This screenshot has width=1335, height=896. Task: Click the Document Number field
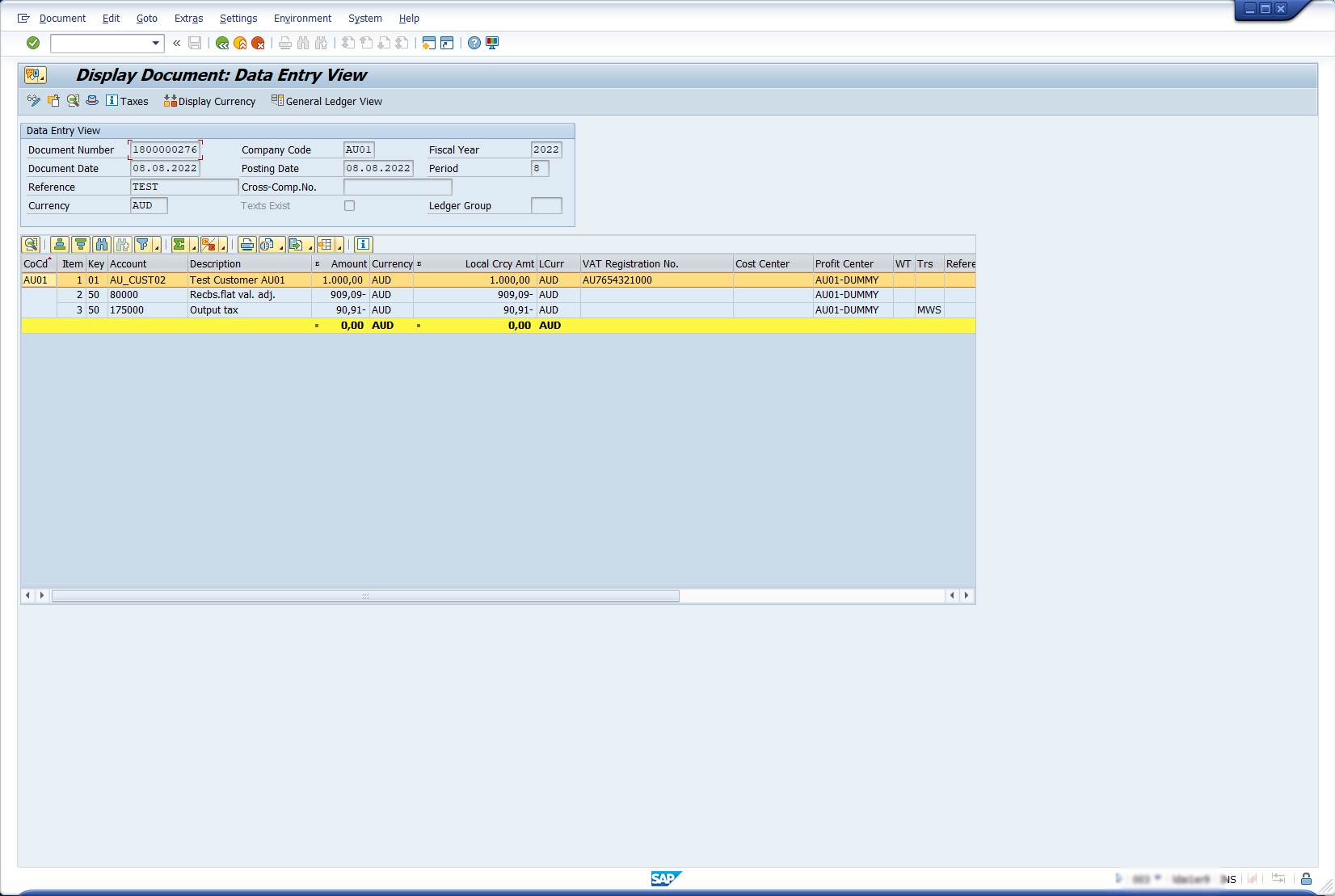(x=165, y=149)
